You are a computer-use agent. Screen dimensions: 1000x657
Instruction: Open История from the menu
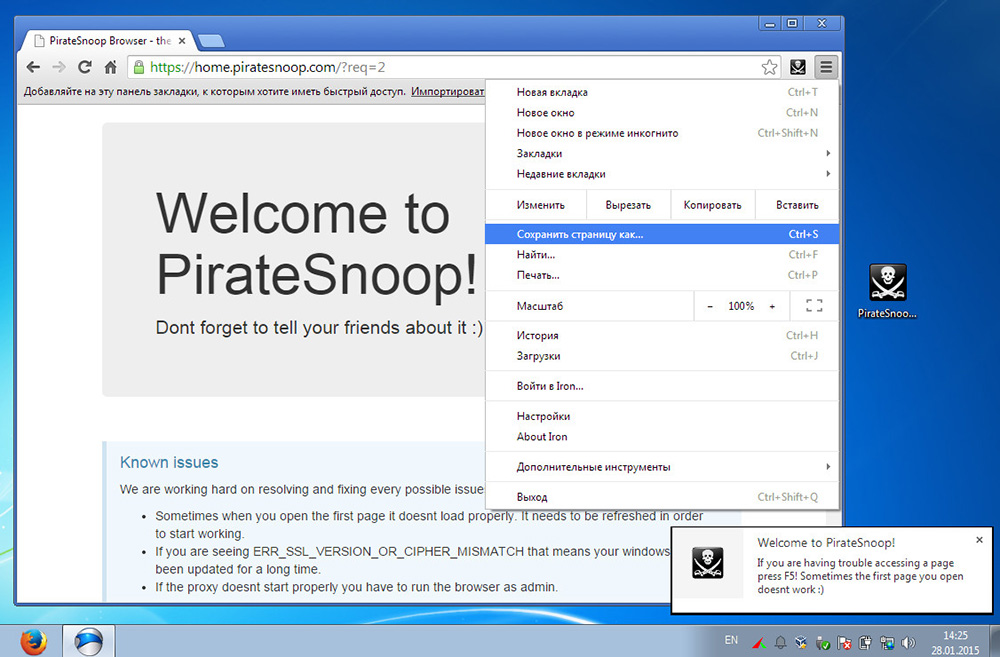662,335
